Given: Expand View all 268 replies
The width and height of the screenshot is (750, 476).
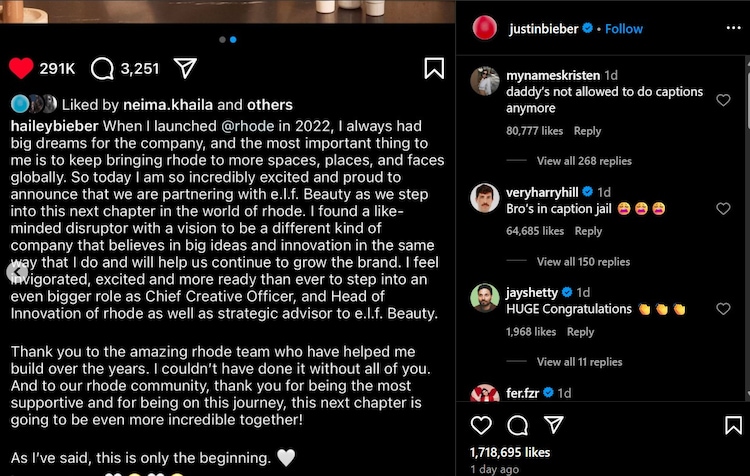Looking at the screenshot, I should (x=584, y=161).
